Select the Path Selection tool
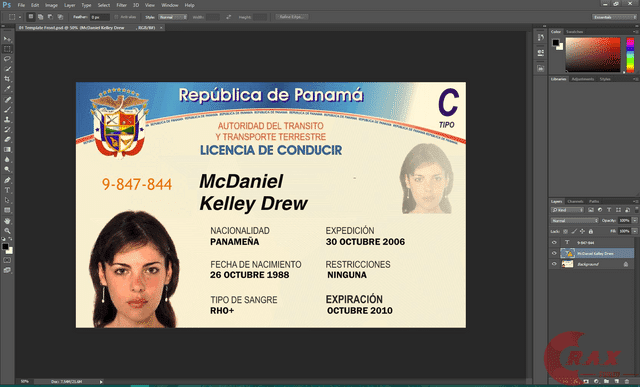The image size is (640, 387). [x=7, y=200]
